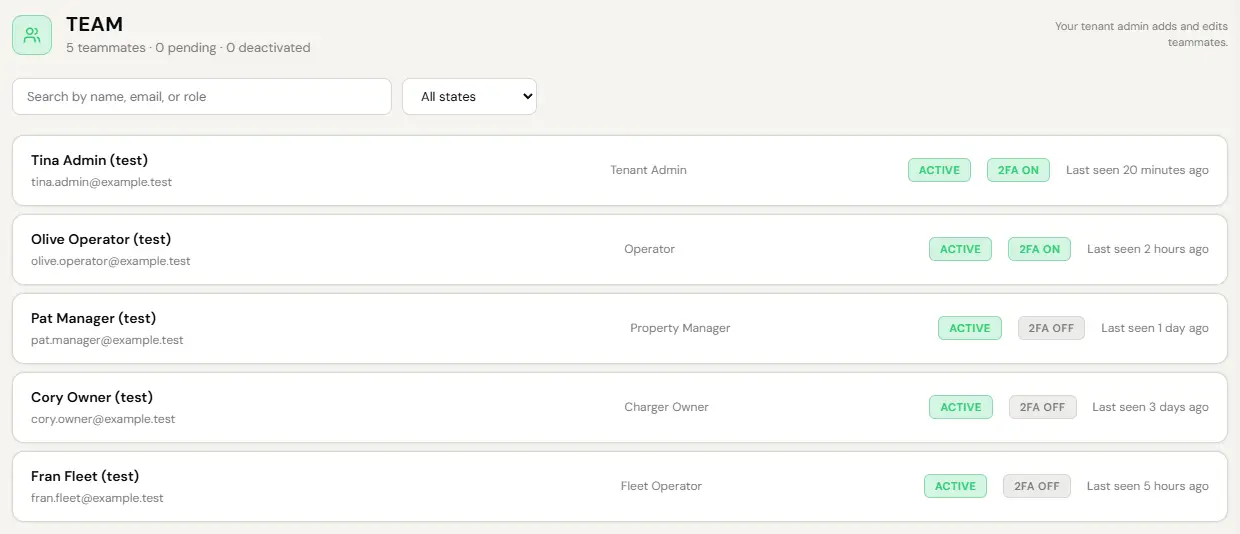This screenshot has width=1240, height=534.
Task: Click olive.operator@example.test email
Action: click(111, 261)
